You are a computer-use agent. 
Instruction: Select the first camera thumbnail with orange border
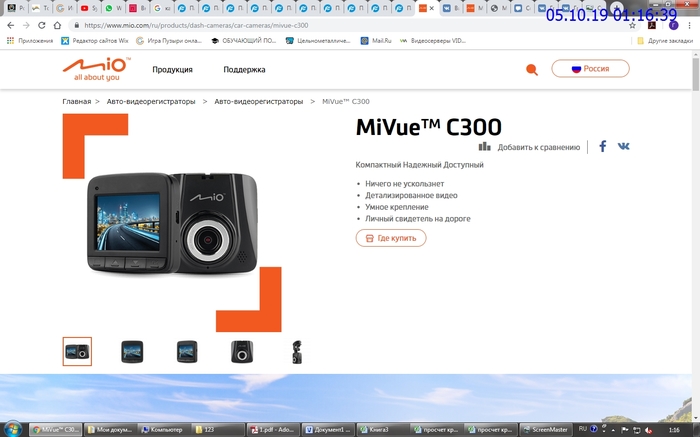(77, 352)
